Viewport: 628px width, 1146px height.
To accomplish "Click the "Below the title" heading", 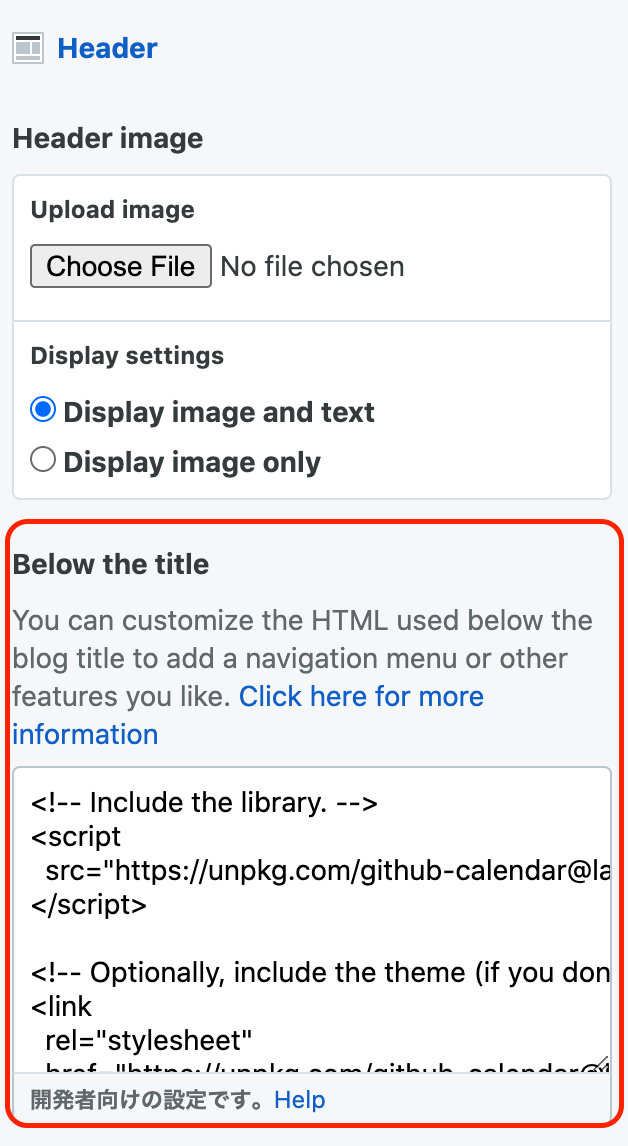I will coord(110,564).
